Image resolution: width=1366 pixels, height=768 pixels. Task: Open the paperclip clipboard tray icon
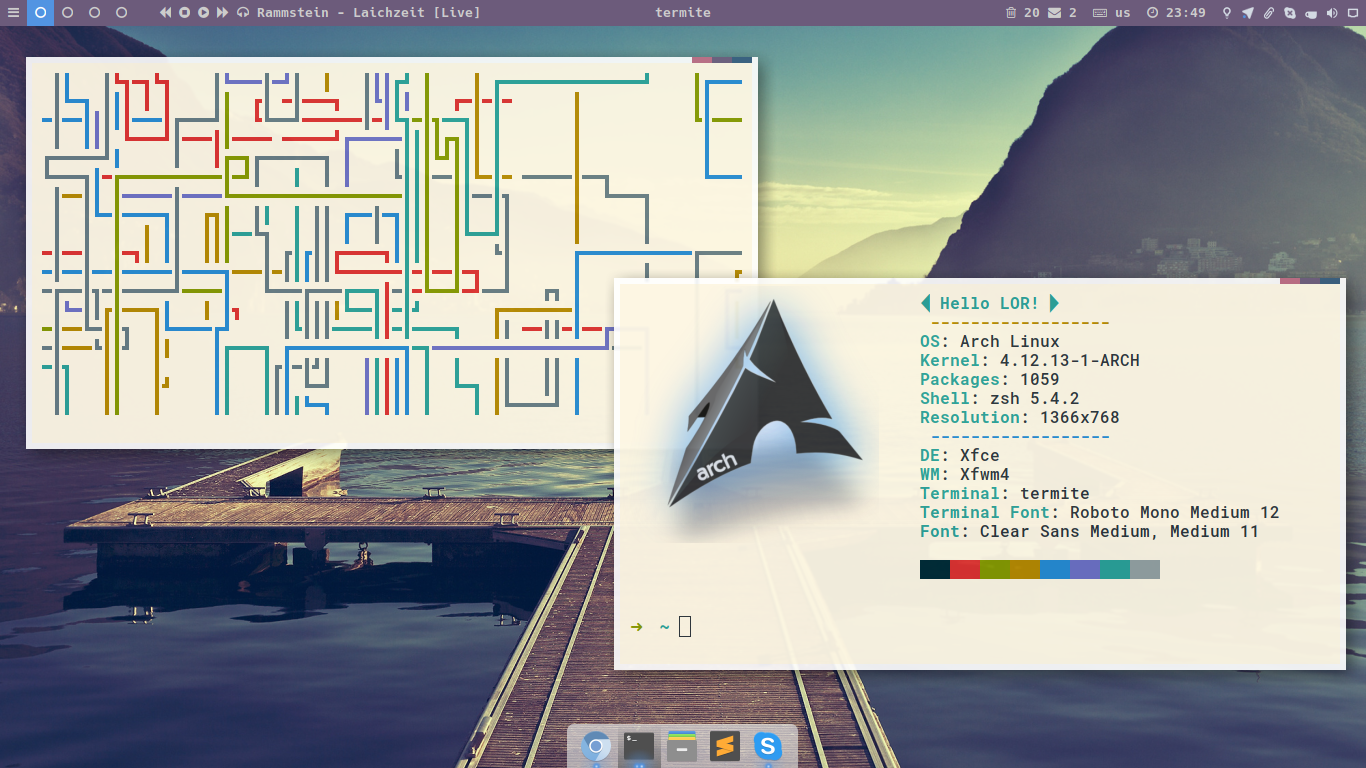[x=1269, y=13]
